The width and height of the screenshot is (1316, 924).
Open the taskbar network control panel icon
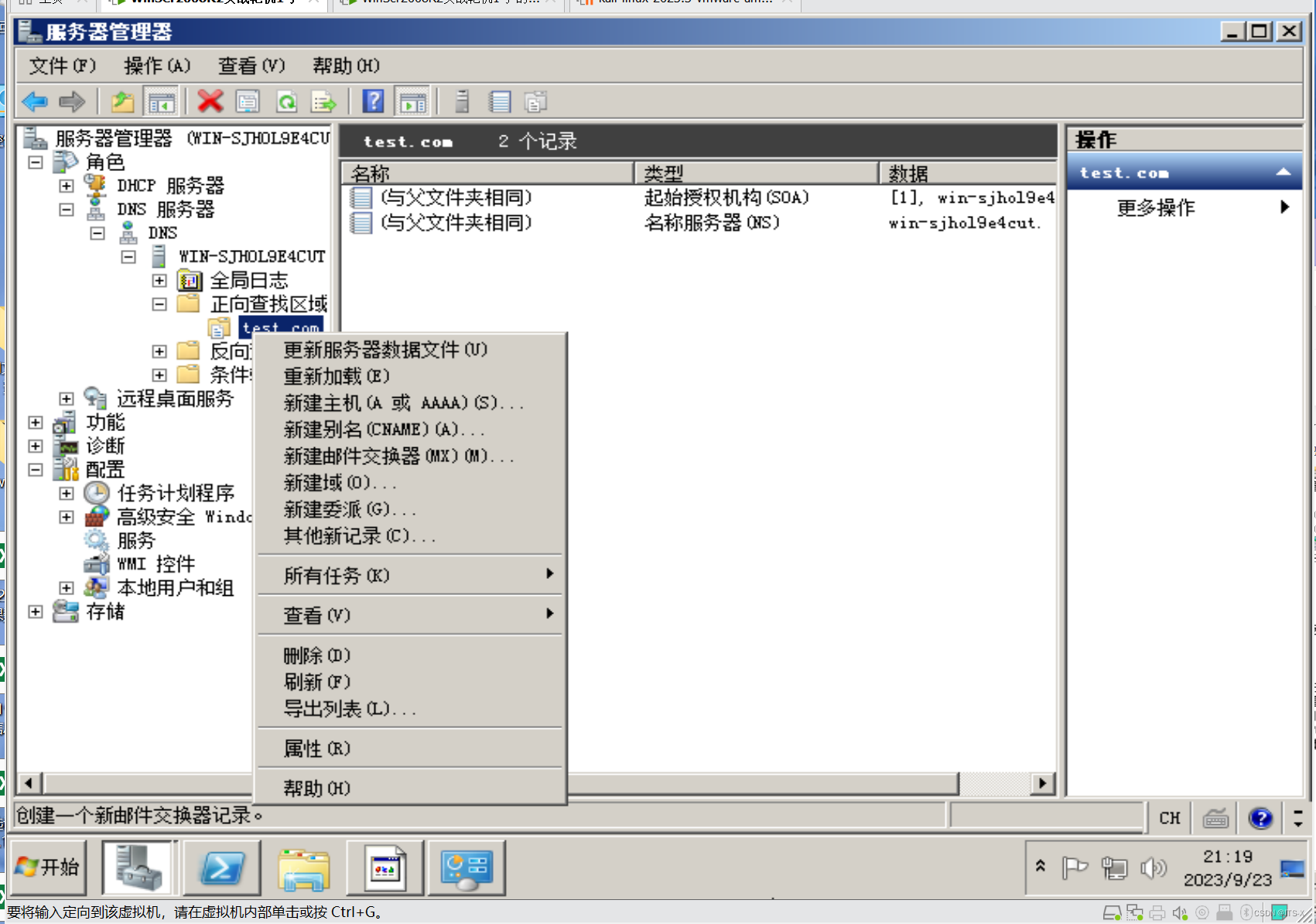(467, 868)
